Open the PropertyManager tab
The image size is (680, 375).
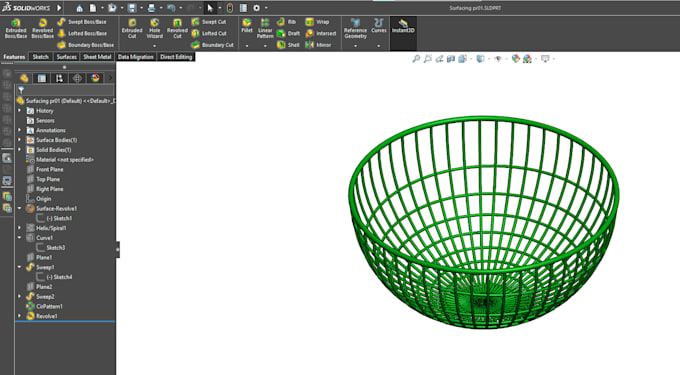pos(42,78)
